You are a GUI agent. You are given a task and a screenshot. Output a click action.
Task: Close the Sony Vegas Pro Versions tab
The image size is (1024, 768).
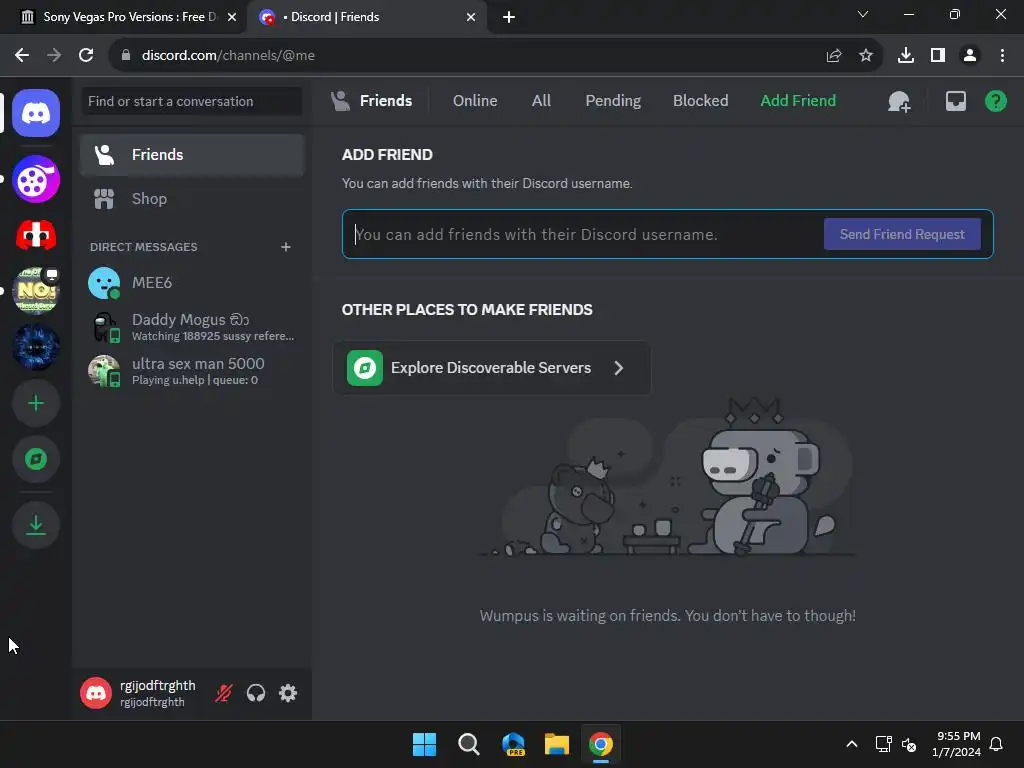coord(232,17)
